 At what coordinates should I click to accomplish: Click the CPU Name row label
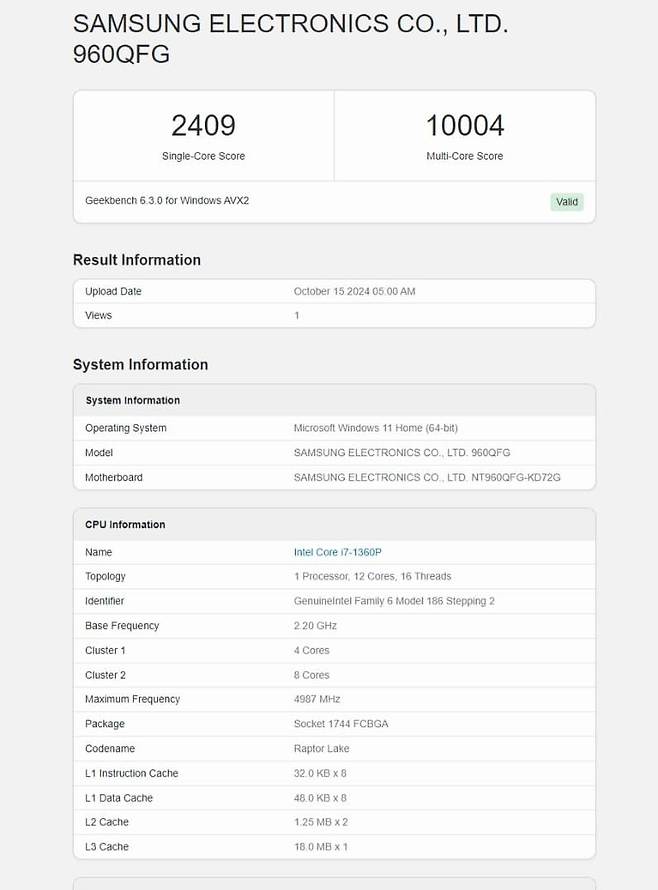[x=98, y=552]
